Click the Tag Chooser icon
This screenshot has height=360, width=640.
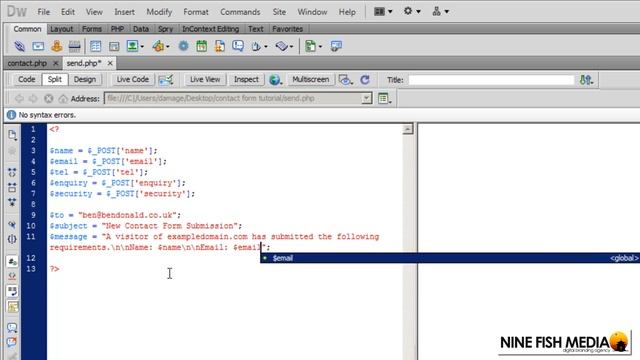[336, 46]
